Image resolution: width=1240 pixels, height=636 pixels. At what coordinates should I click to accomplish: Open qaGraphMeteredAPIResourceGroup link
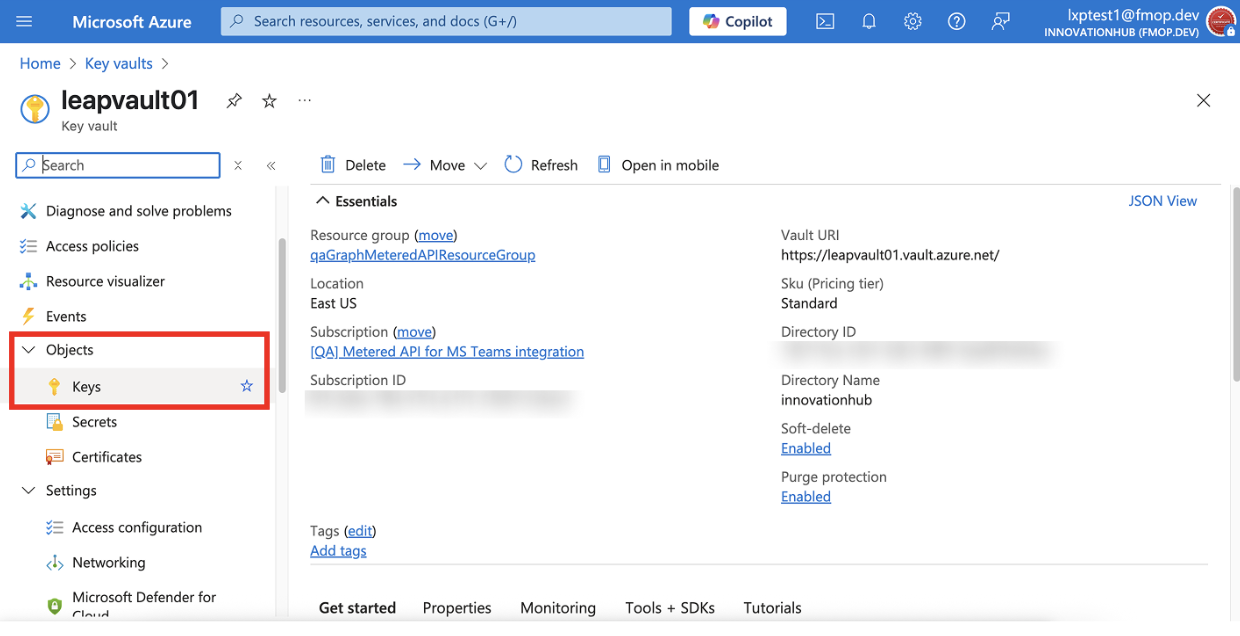point(423,255)
